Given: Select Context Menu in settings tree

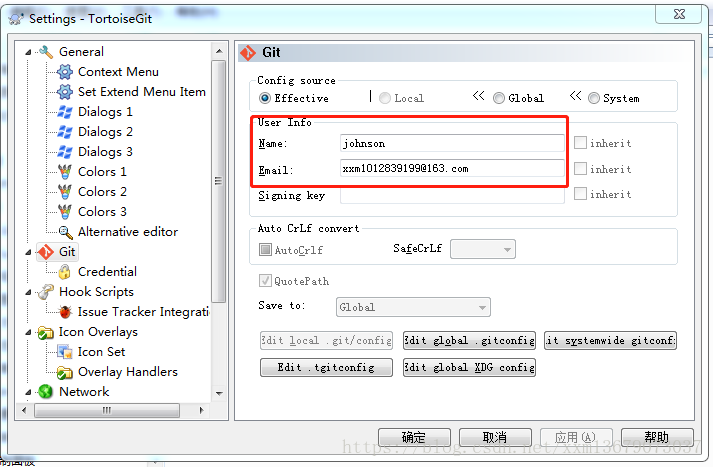Looking at the screenshot, I should (x=118, y=72).
